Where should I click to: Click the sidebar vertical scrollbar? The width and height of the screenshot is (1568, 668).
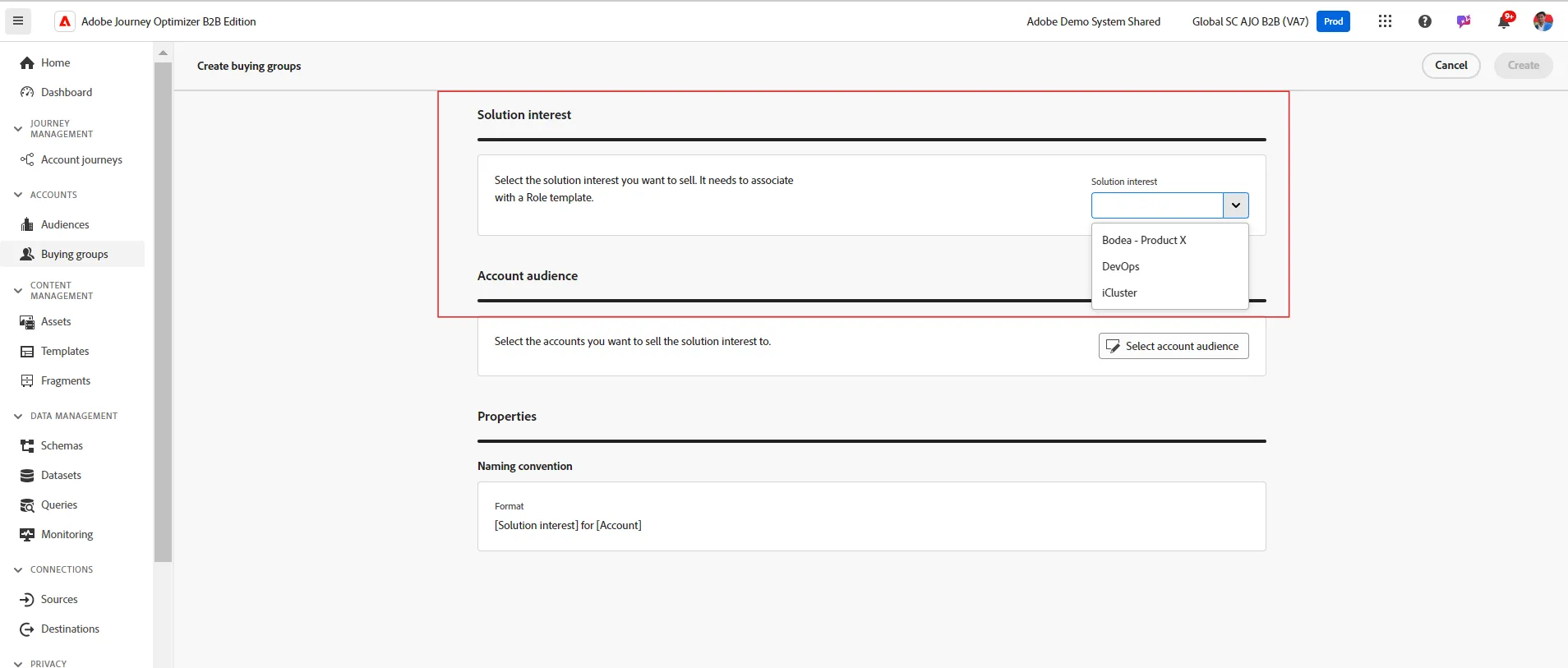coord(163,312)
